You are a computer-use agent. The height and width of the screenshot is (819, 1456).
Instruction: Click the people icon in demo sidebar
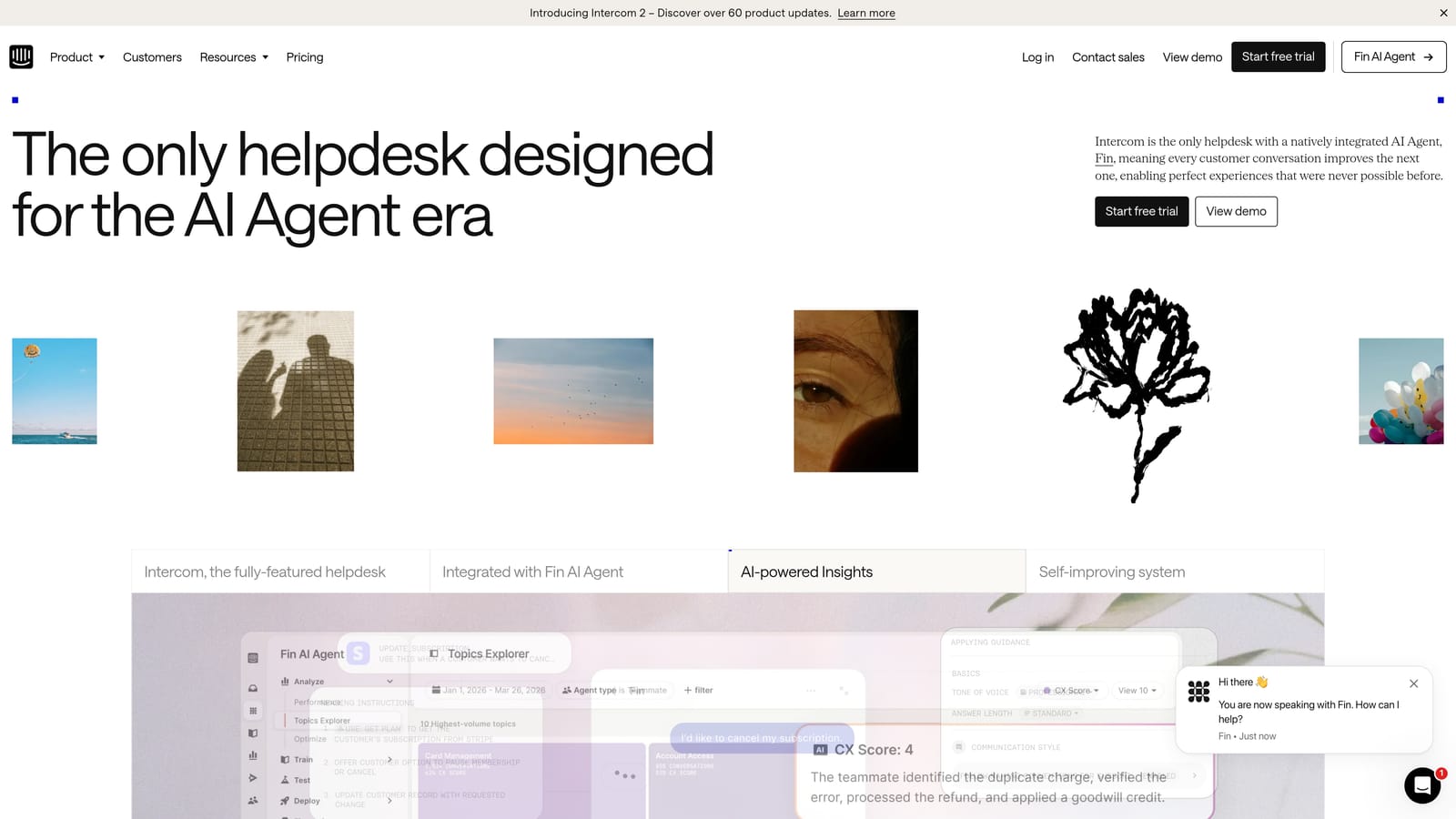[253, 801]
